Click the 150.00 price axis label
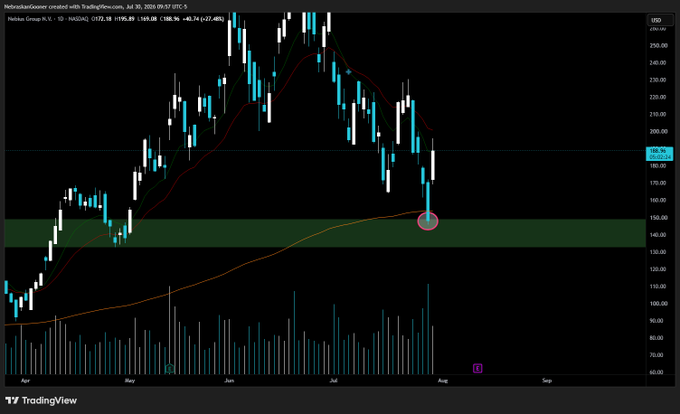This screenshot has width=680, height=414. (x=658, y=218)
